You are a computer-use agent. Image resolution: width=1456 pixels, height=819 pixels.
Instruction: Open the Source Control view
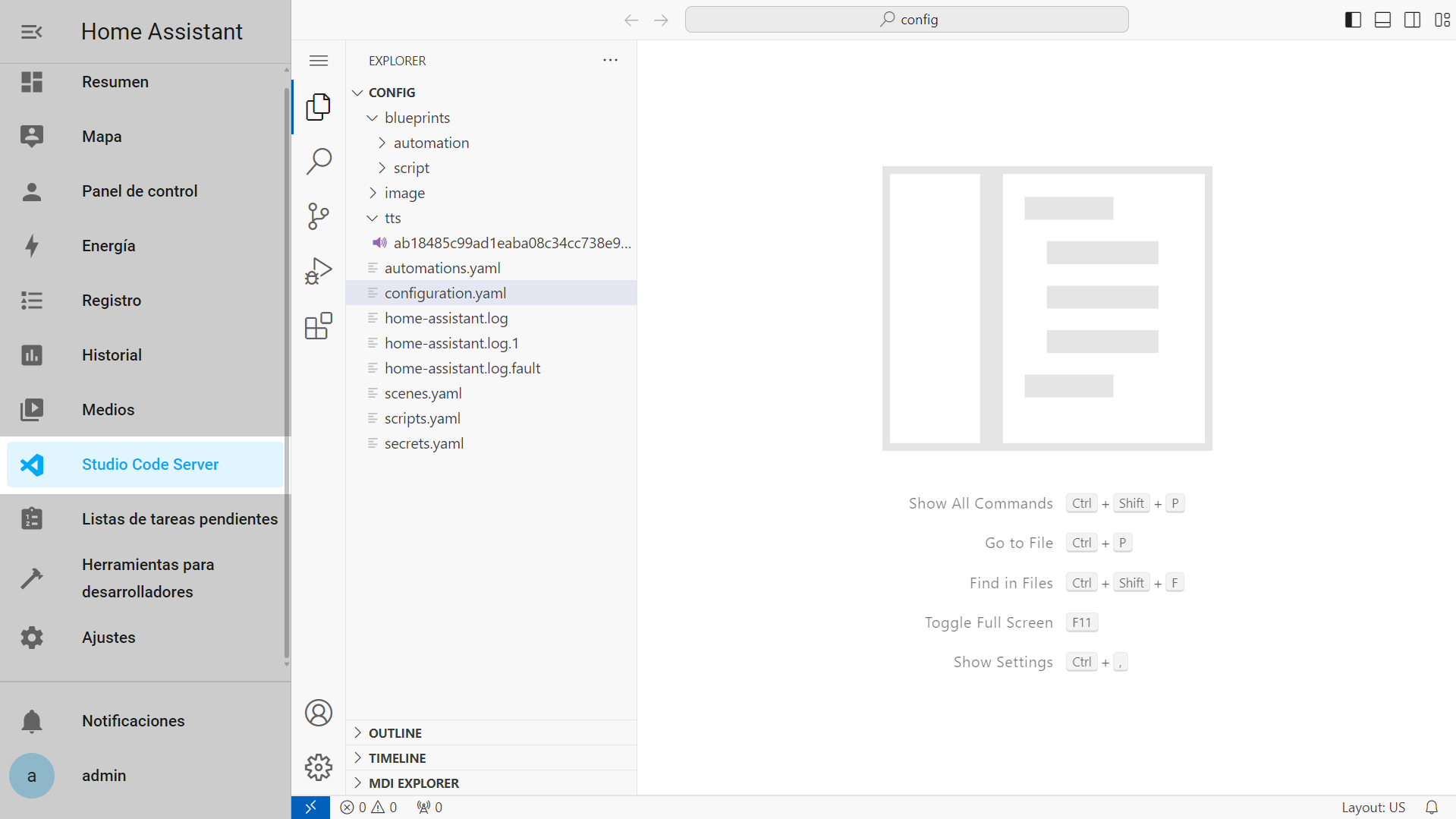coord(319,216)
